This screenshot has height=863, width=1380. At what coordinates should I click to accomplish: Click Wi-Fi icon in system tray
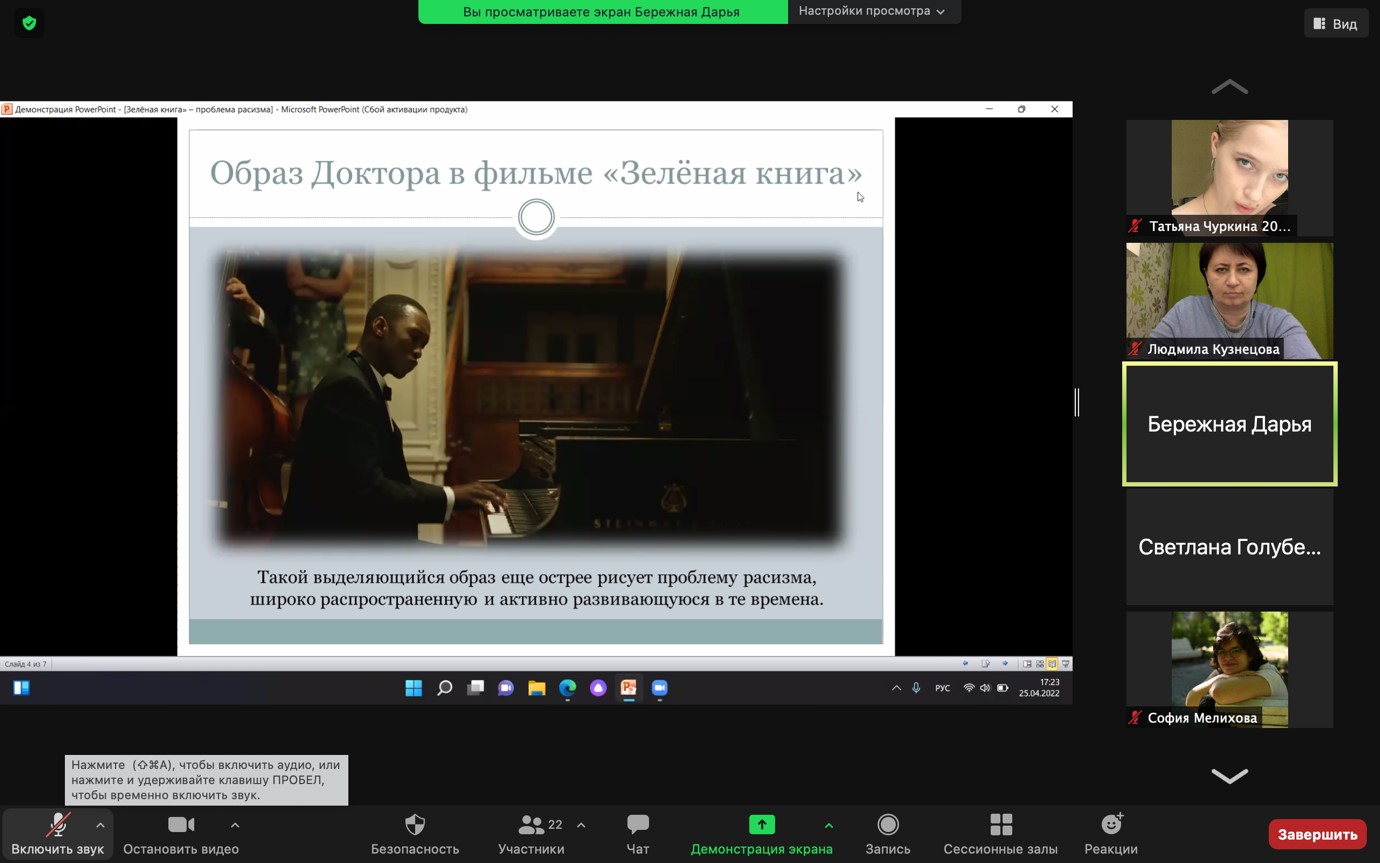pyautogui.click(x=968, y=688)
